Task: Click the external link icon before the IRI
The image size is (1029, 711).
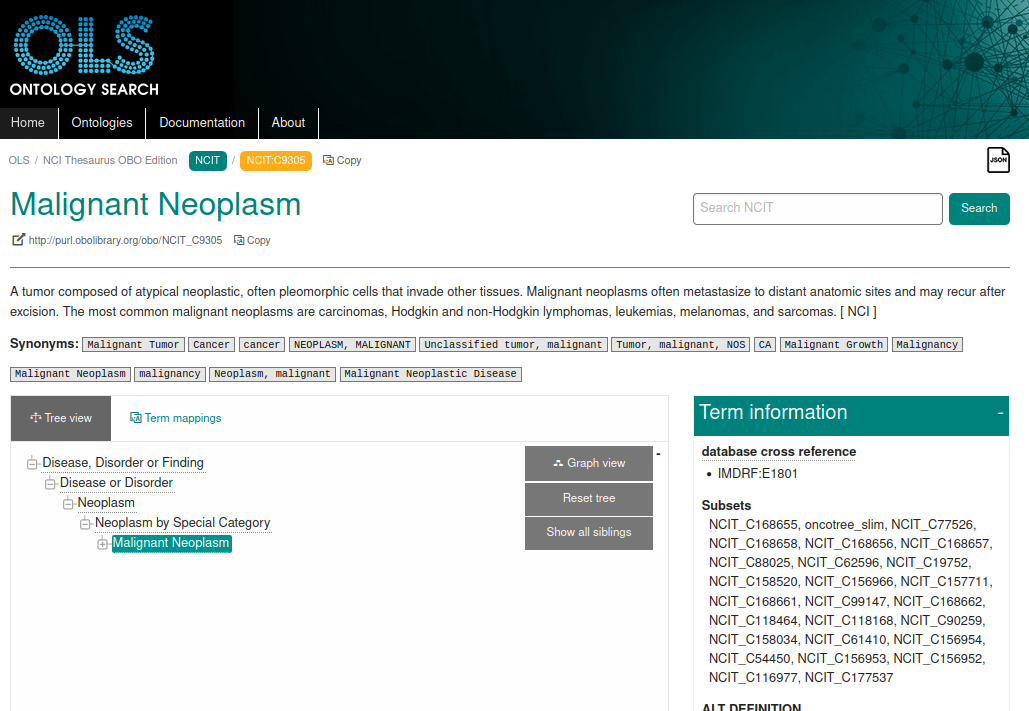Action: pyautogui.click(x=17, y=240)
